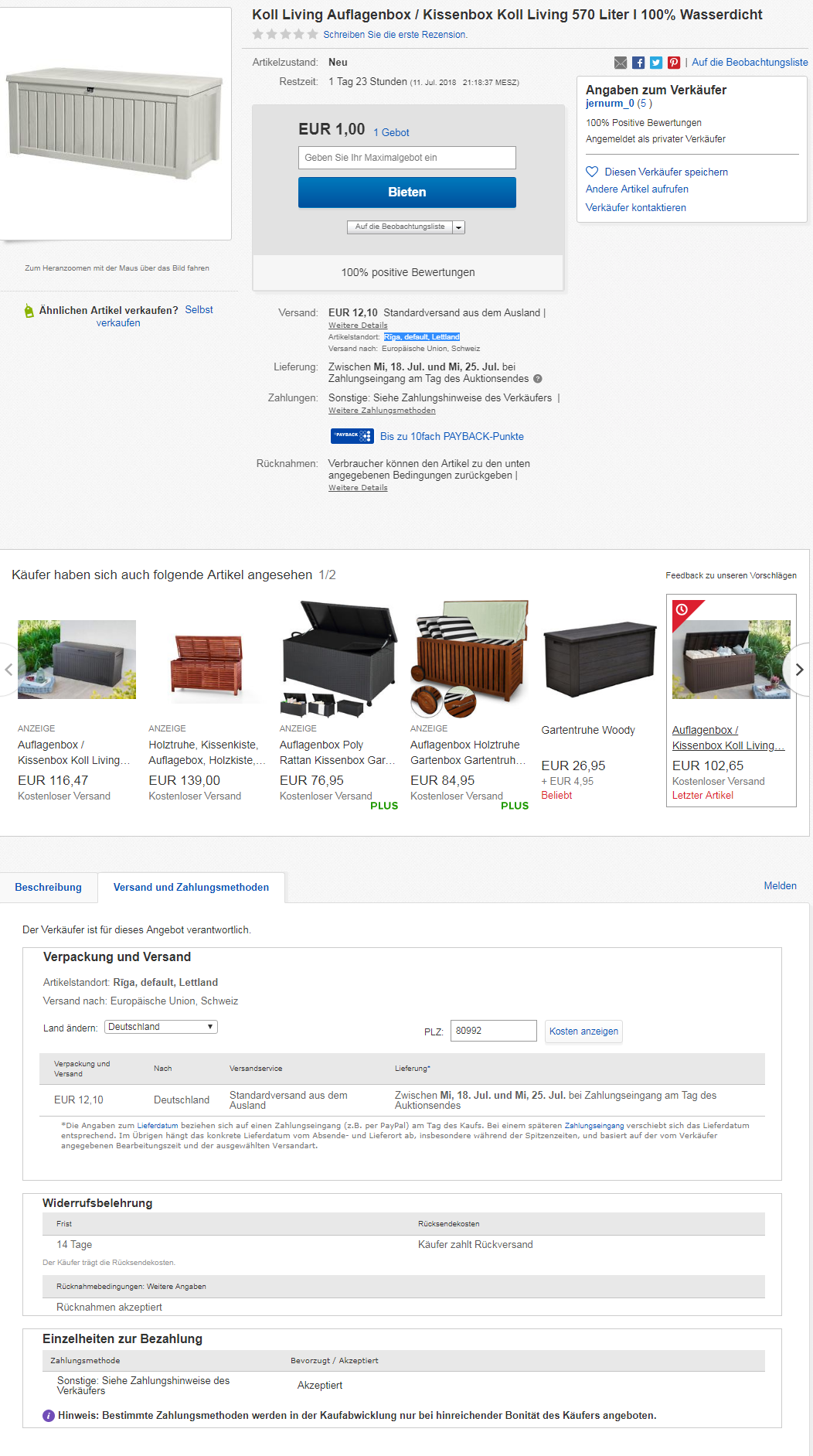The image size is (813, 1456).
Task: Open Andere Artikel aufrufen link
Action: point(637,189)
